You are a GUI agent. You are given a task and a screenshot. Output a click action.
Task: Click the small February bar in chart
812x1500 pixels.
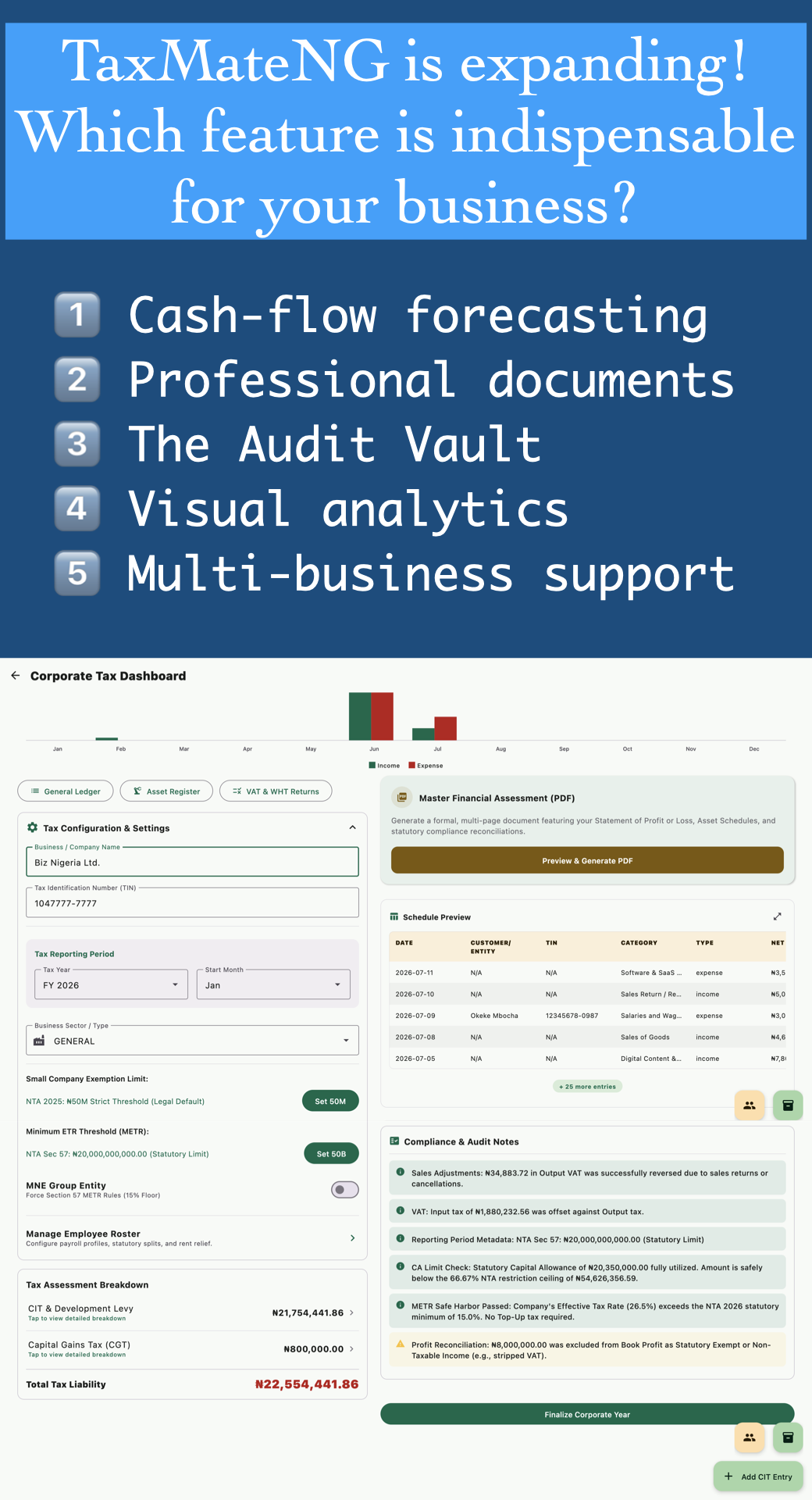106,738
